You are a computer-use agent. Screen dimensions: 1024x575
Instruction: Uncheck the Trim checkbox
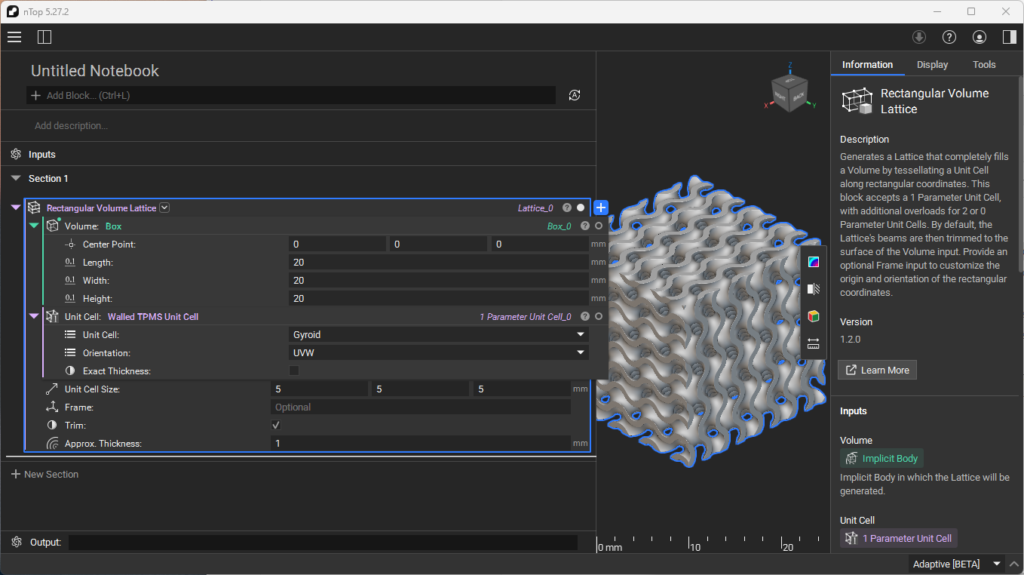click(x=276, y=425)
